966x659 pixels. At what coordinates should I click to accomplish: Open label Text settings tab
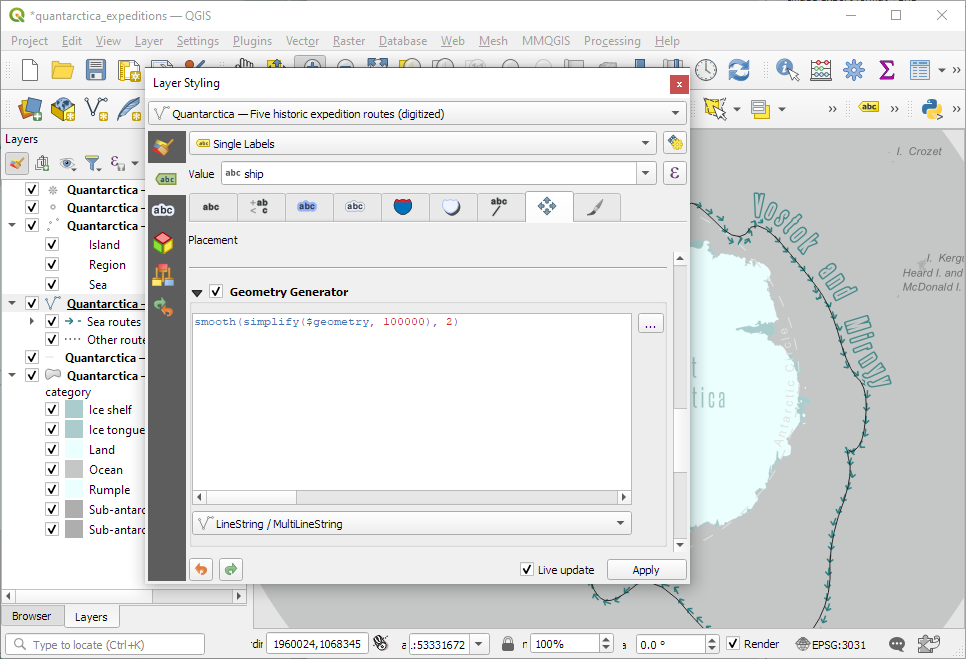coord(211,207)
